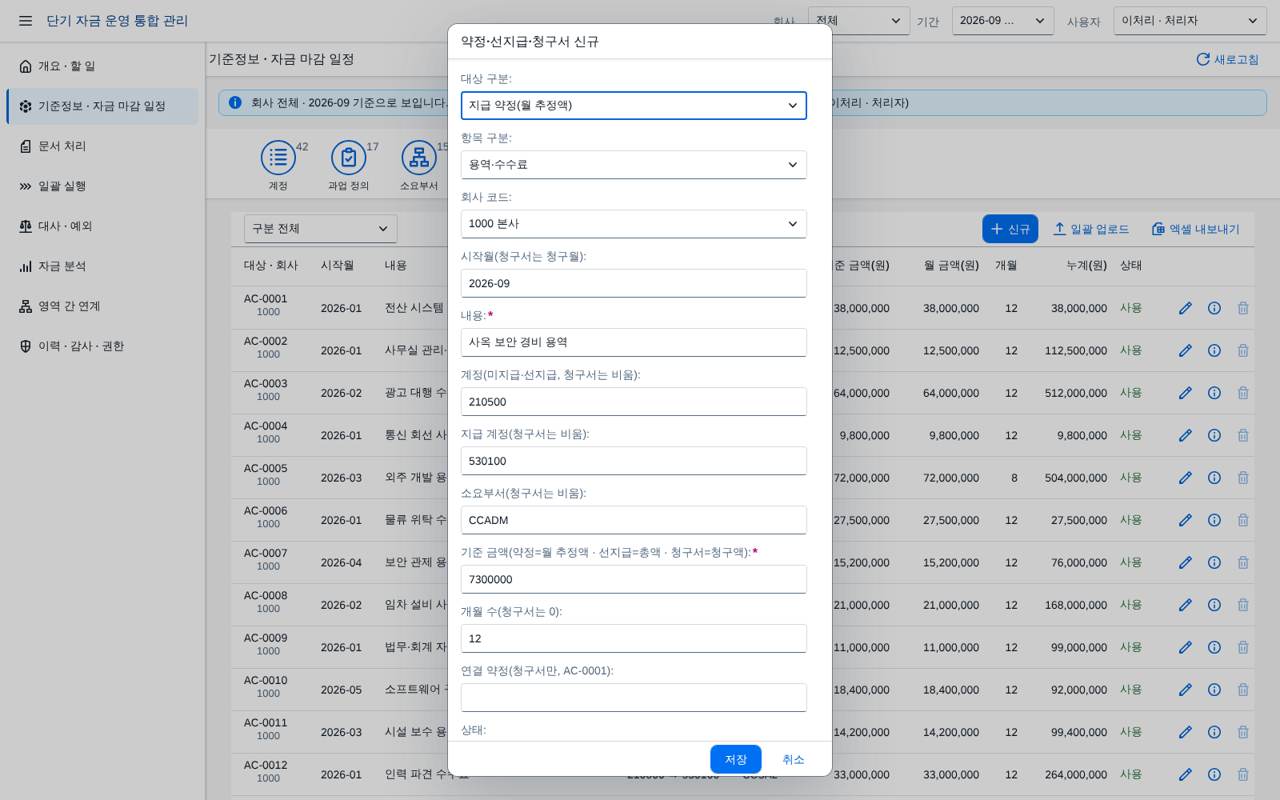Click the 저장 button in the dialog

point(736,759)
